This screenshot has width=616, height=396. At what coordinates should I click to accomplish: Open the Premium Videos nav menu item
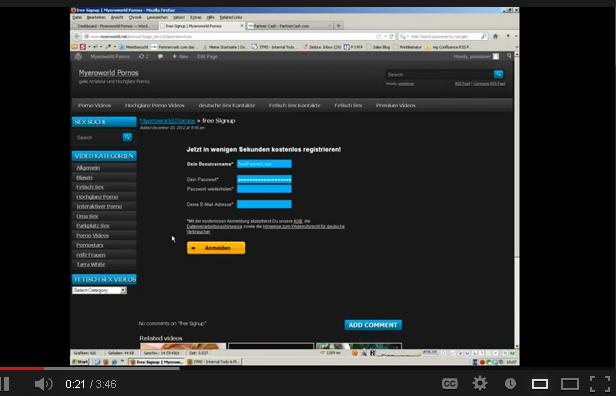pos(396,105)
